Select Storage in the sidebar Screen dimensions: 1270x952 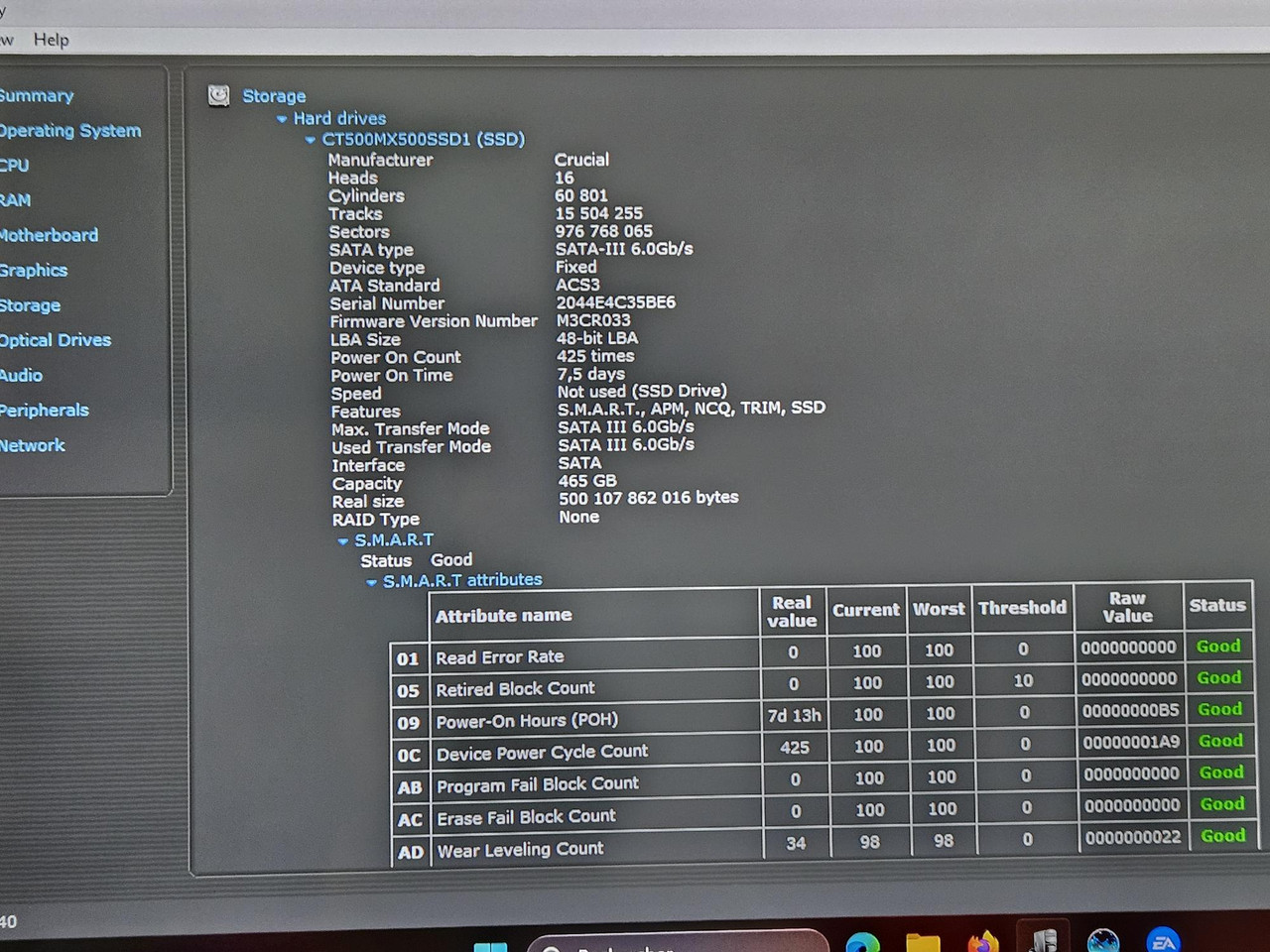pyautogui.click(x=30, y=305)
